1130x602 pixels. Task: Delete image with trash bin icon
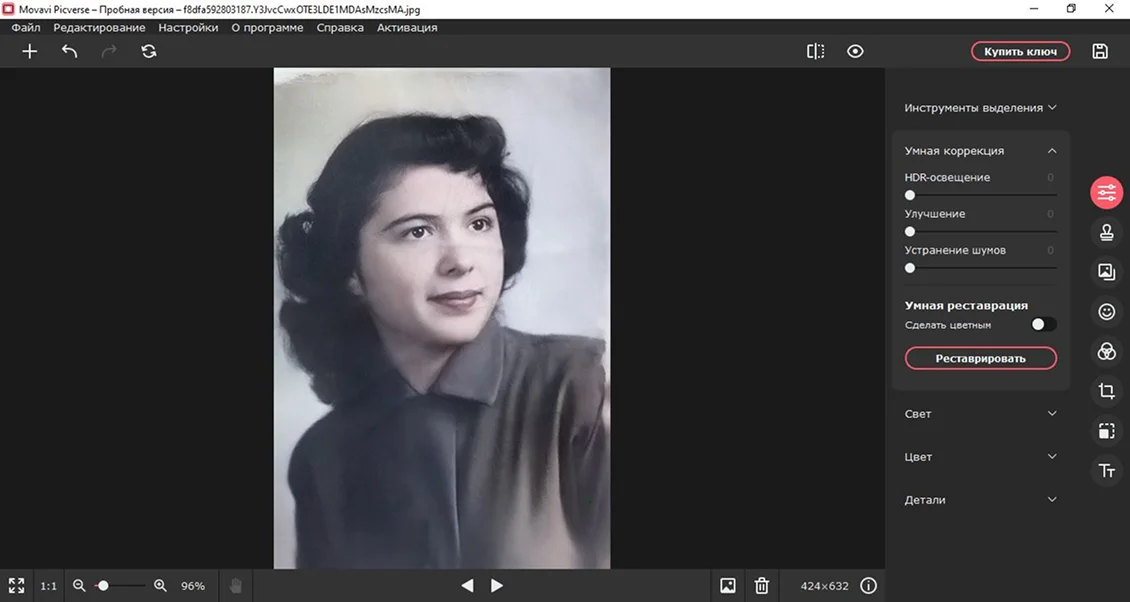click(x=761, y=586)
